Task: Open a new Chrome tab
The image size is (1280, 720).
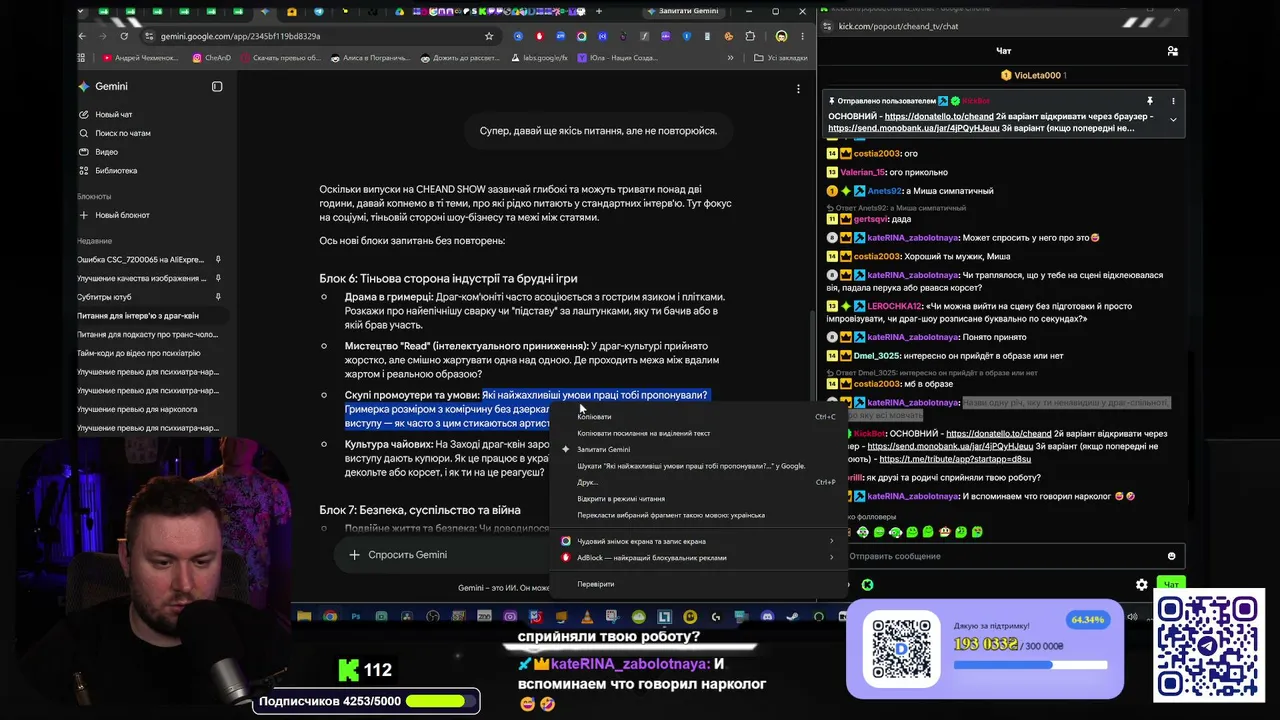Action: (x=599, y=12)
